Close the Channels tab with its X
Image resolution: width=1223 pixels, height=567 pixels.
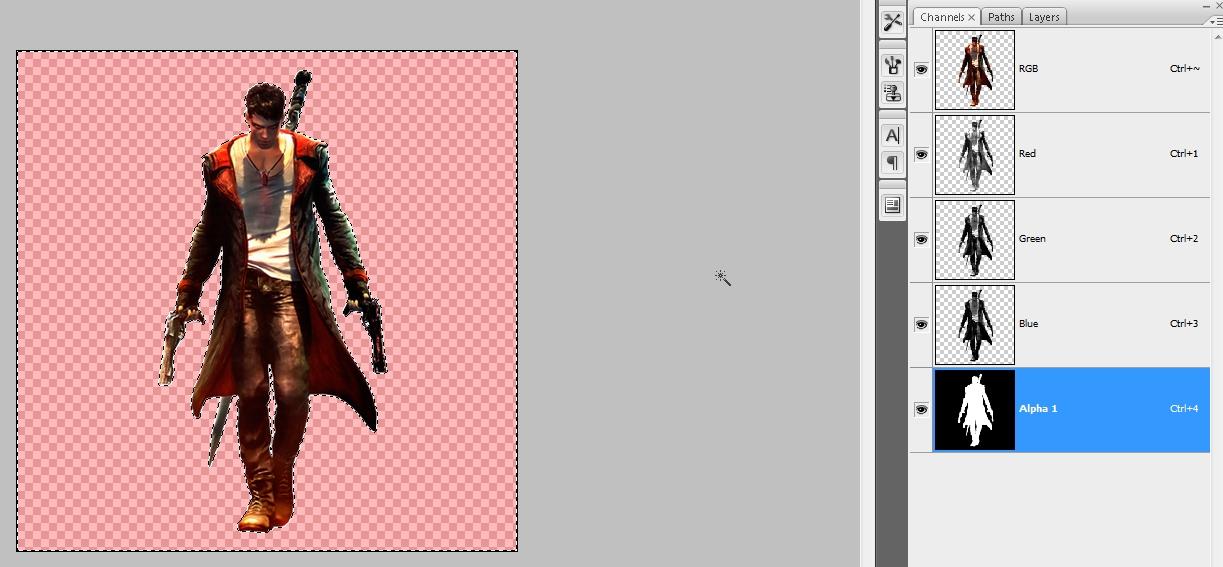click(x=971, y=17)
